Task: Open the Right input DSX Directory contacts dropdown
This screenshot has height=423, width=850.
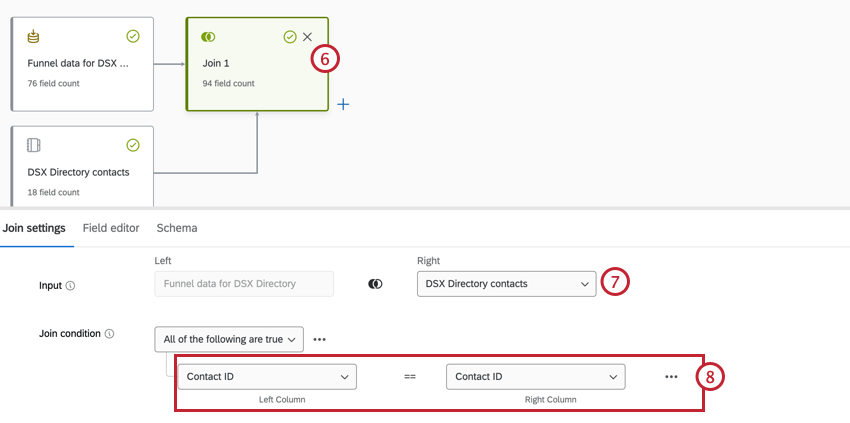Action: pos(506,284)
